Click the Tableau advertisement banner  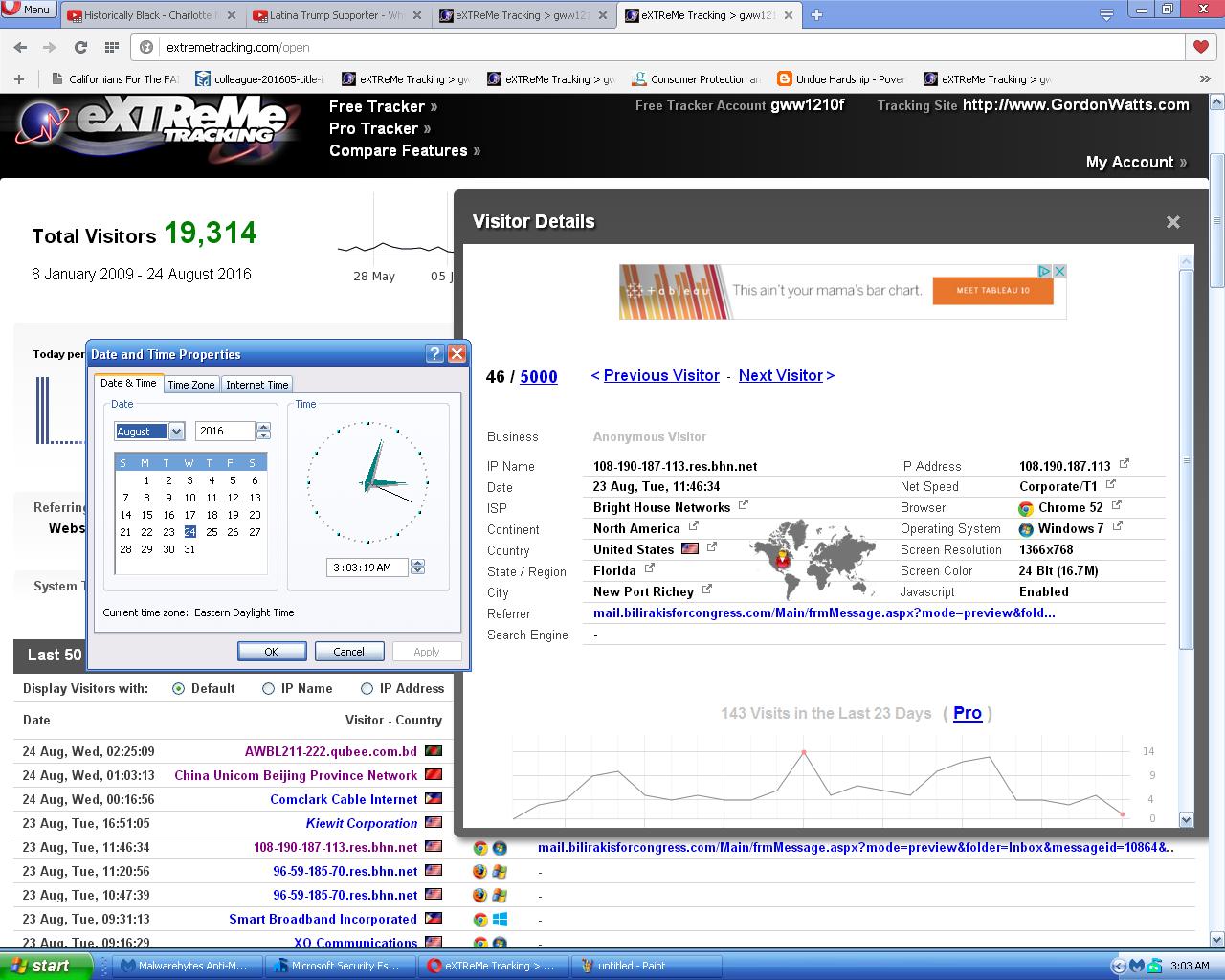click(x=842, y=291)
